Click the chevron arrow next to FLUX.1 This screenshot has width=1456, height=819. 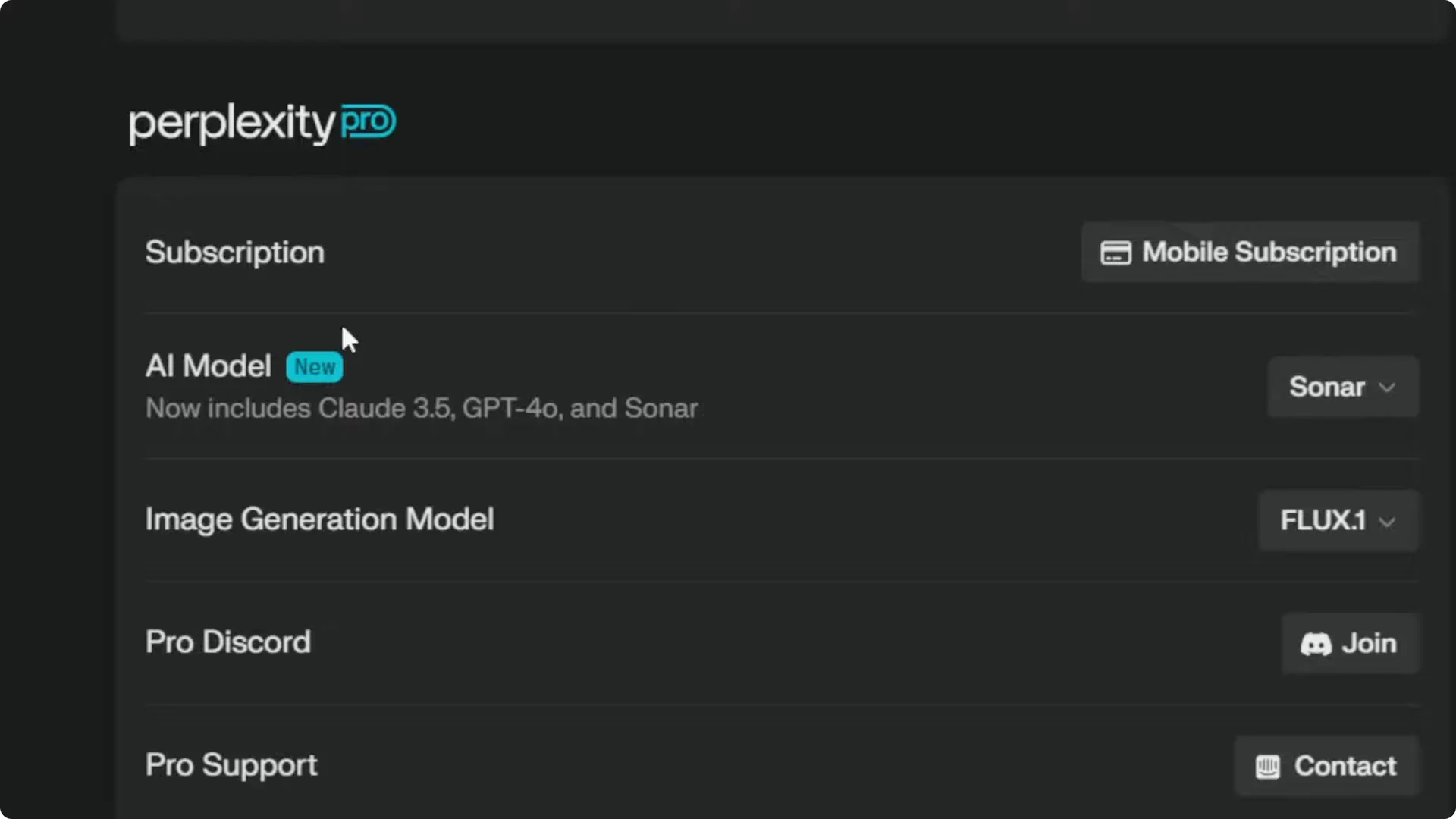[1388, 522]
